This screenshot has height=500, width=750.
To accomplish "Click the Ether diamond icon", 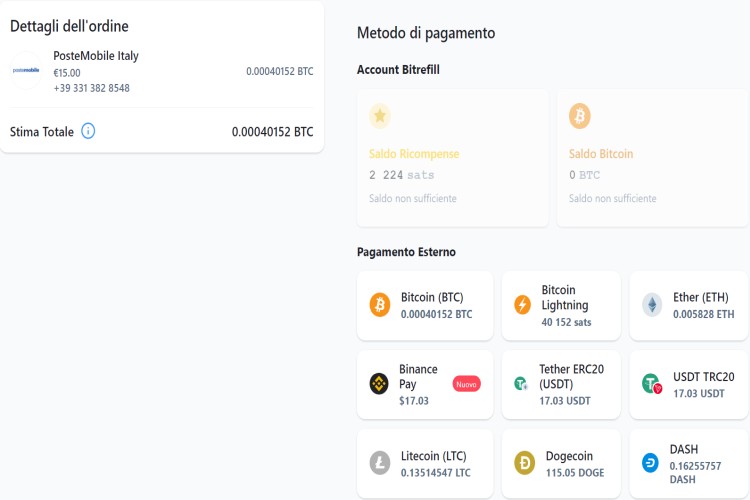I will pyautogui.click(x=652, y=305).
